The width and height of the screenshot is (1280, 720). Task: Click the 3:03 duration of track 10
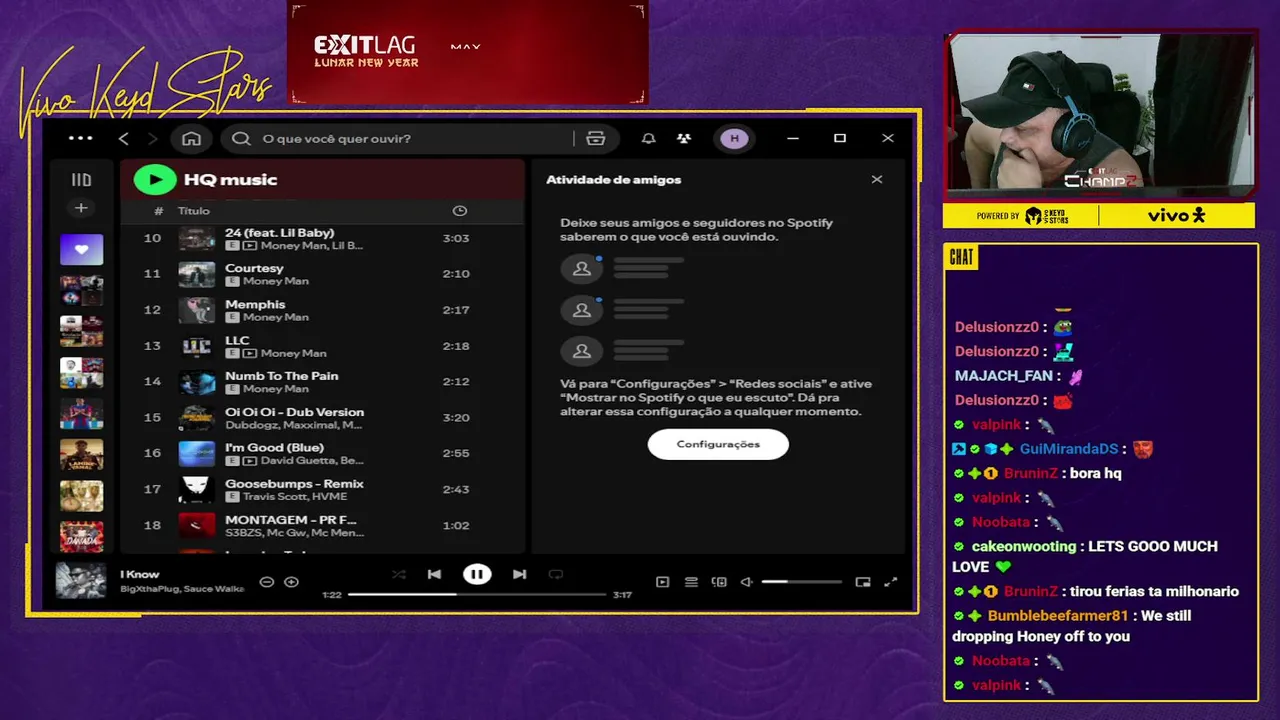pyautogui.click(x=456, y=238)
